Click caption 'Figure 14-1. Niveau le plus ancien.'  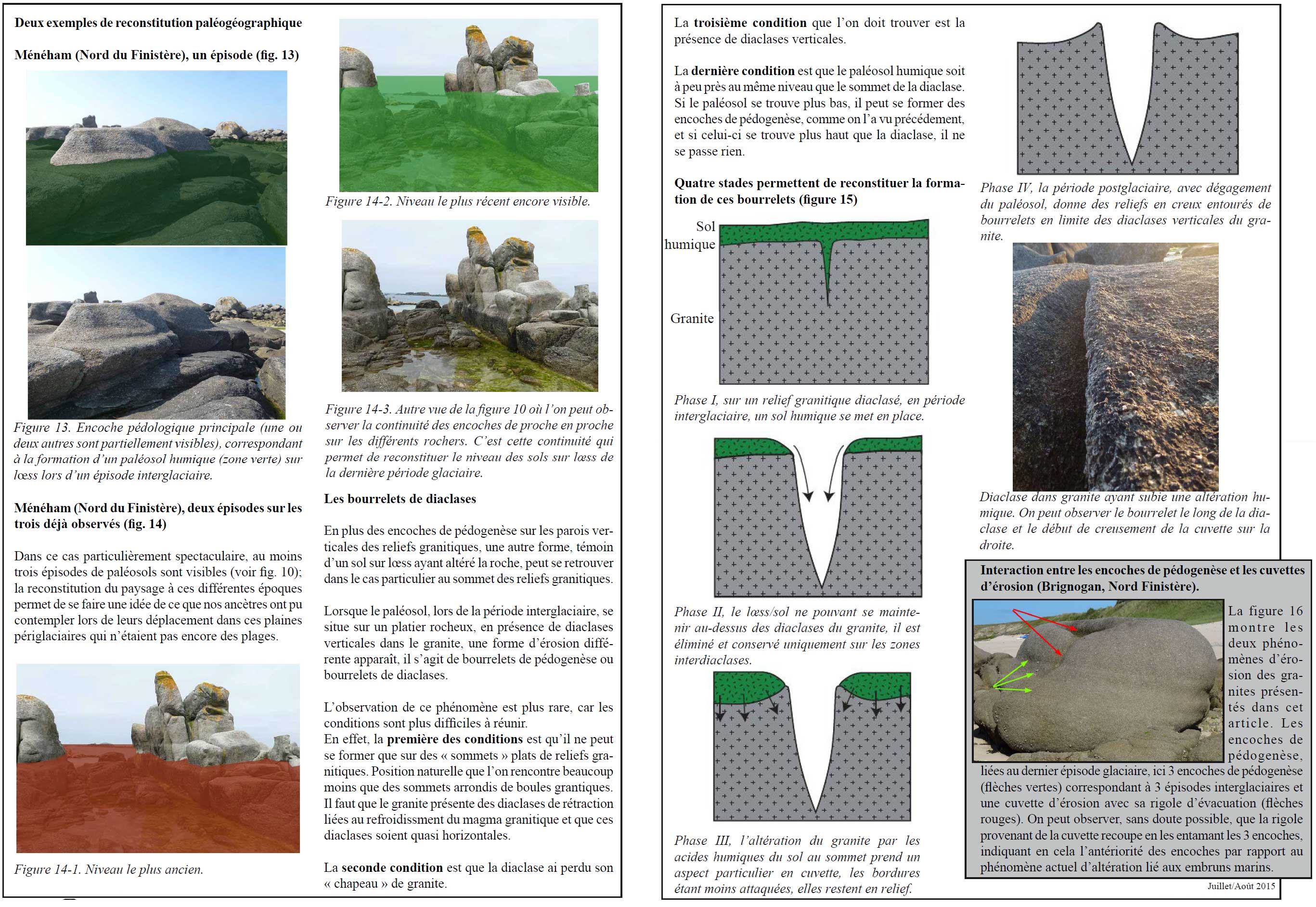(108, 869)
